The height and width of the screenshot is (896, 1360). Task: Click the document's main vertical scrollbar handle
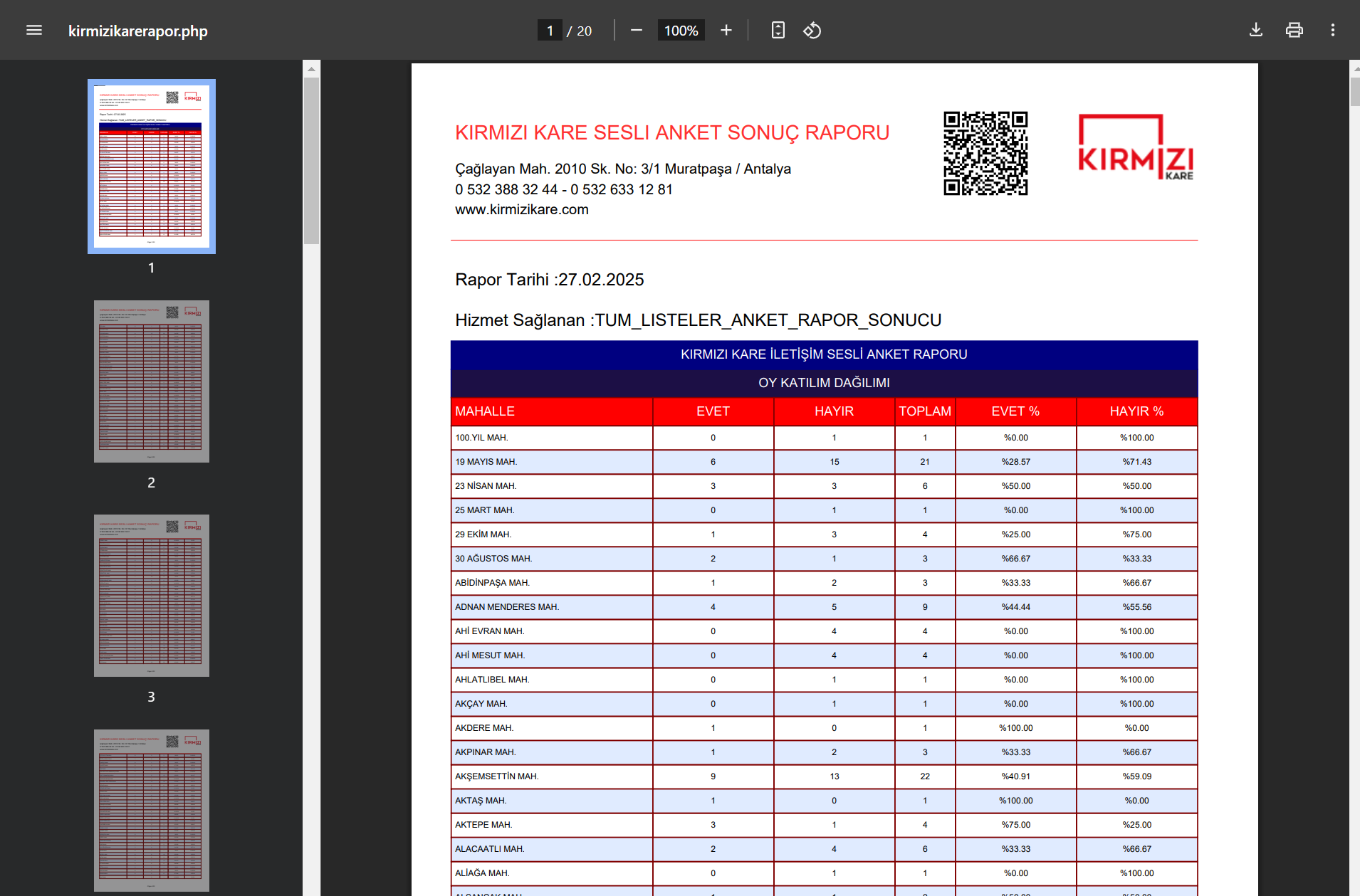click(1354, 91)
